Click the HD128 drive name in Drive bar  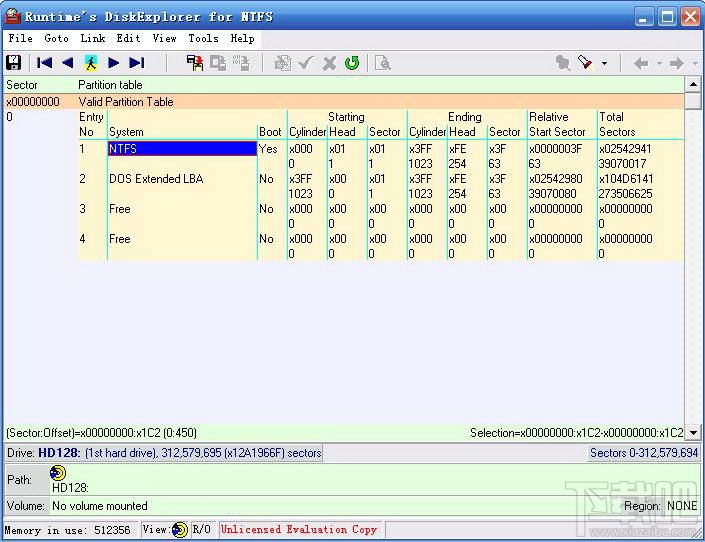tap(60, 453)
